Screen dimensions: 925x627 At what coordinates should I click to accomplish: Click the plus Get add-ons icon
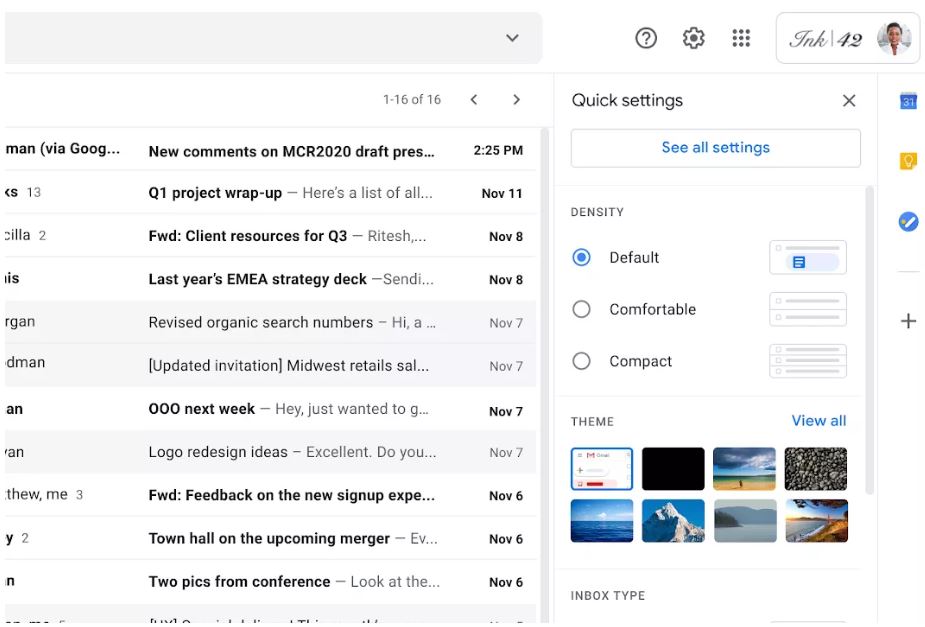click(x=908, y=321)
